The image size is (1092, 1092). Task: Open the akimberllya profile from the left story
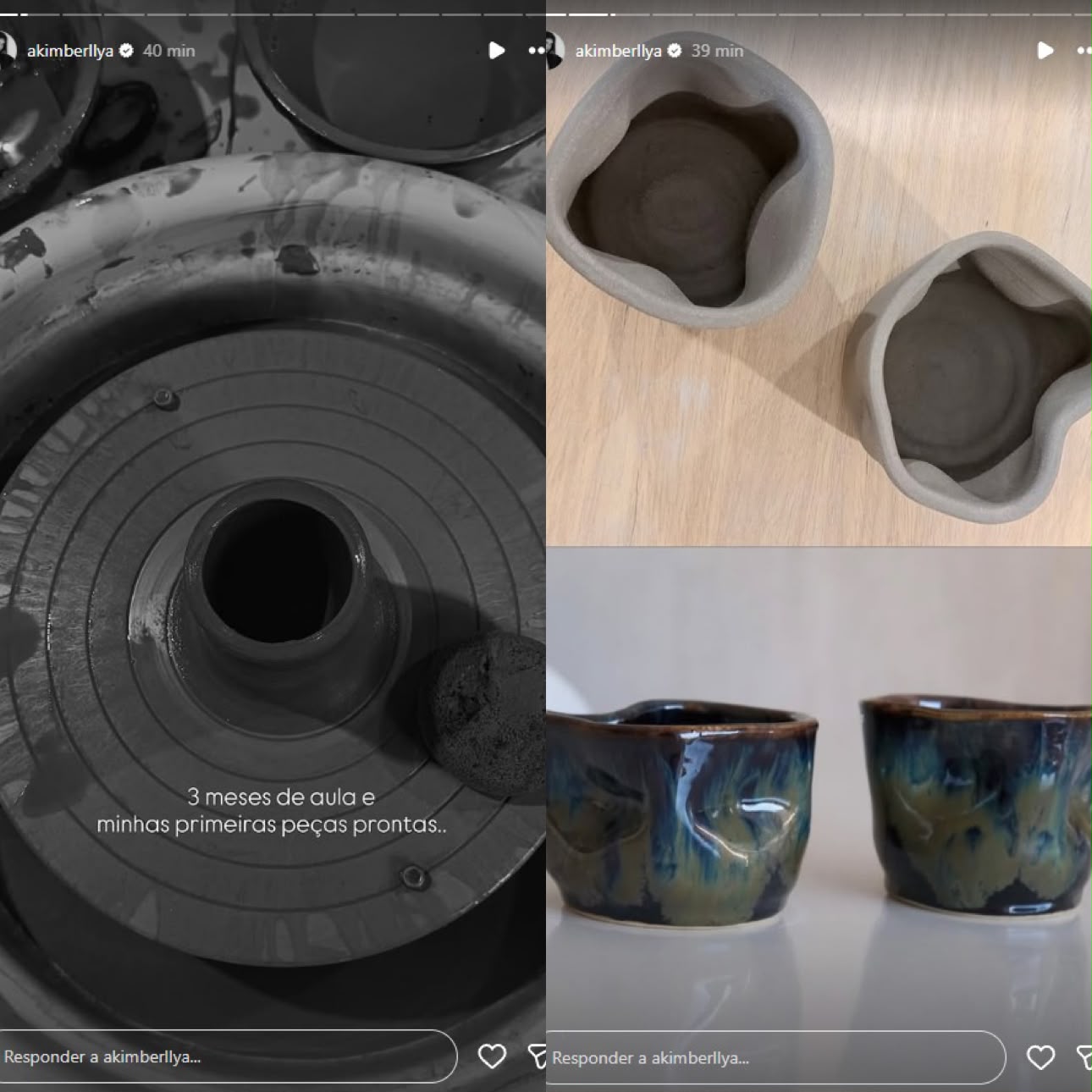[x=70, y=51]
